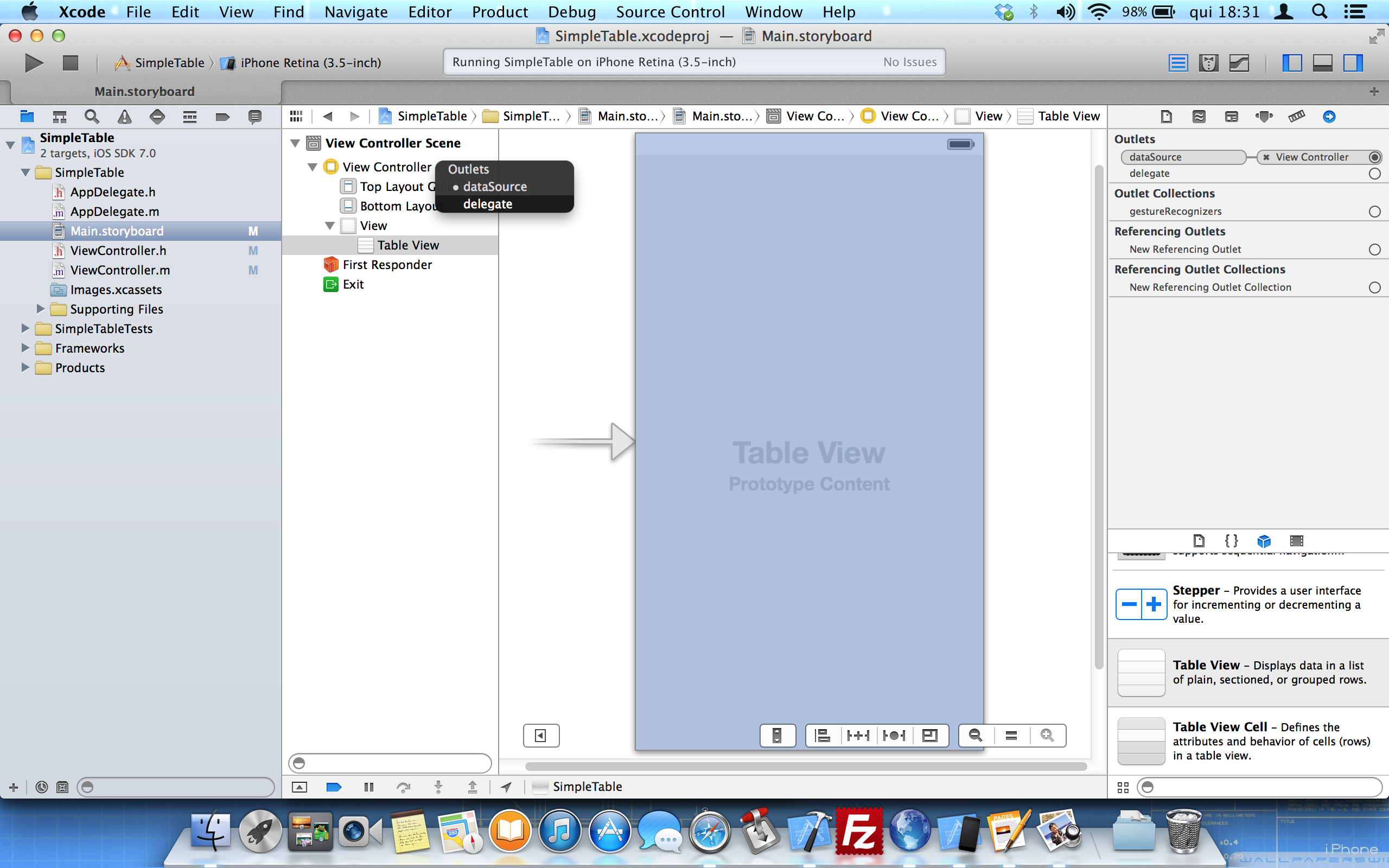Image resolution: width=1389 pixels, height=868 pixels.
Task: Open ViewController.m in the navigator
Action: coord(120,270)
